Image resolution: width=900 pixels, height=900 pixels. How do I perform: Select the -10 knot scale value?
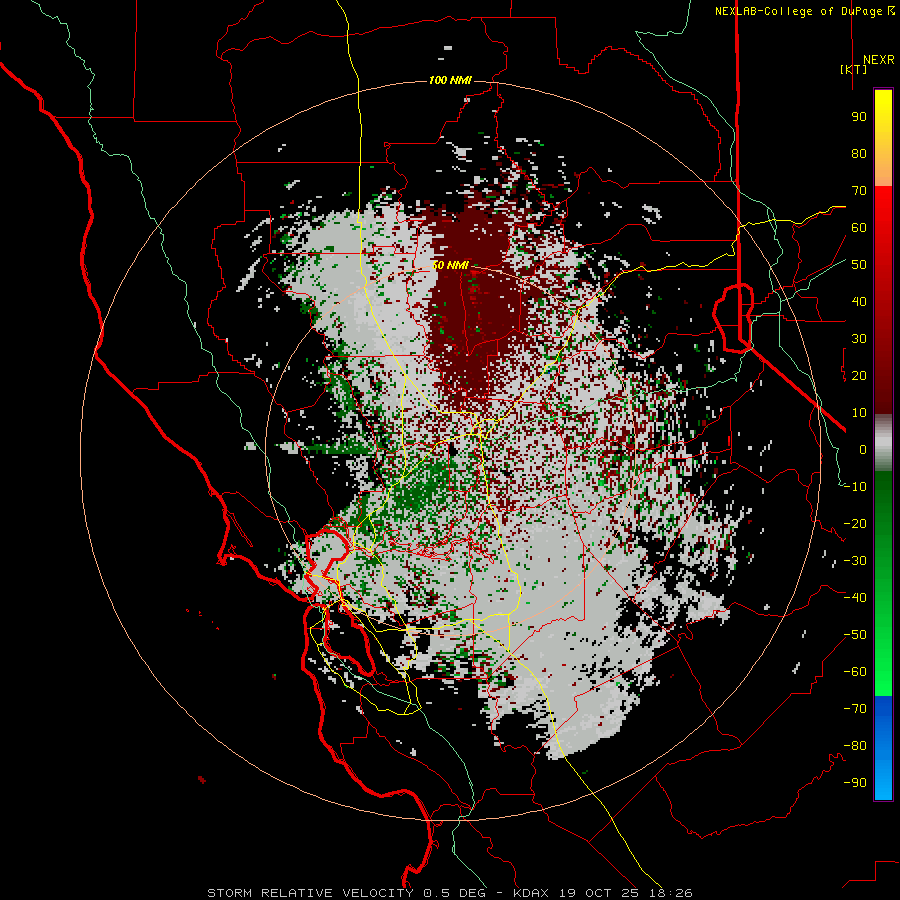[855, 487]
